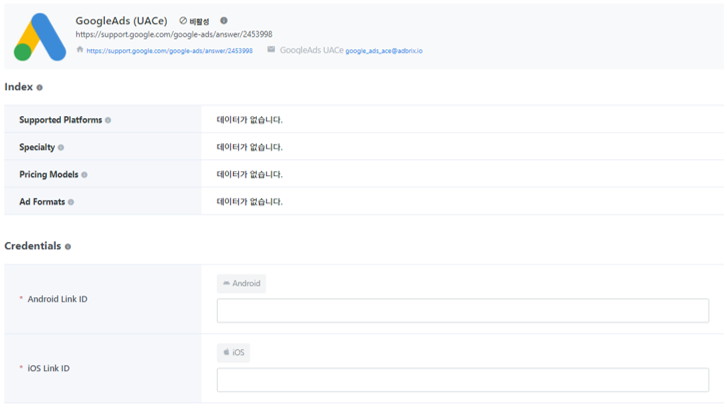Click the home icon before the support URL
The width and height of the screenshot is (727, 417).
coord(80,50)
